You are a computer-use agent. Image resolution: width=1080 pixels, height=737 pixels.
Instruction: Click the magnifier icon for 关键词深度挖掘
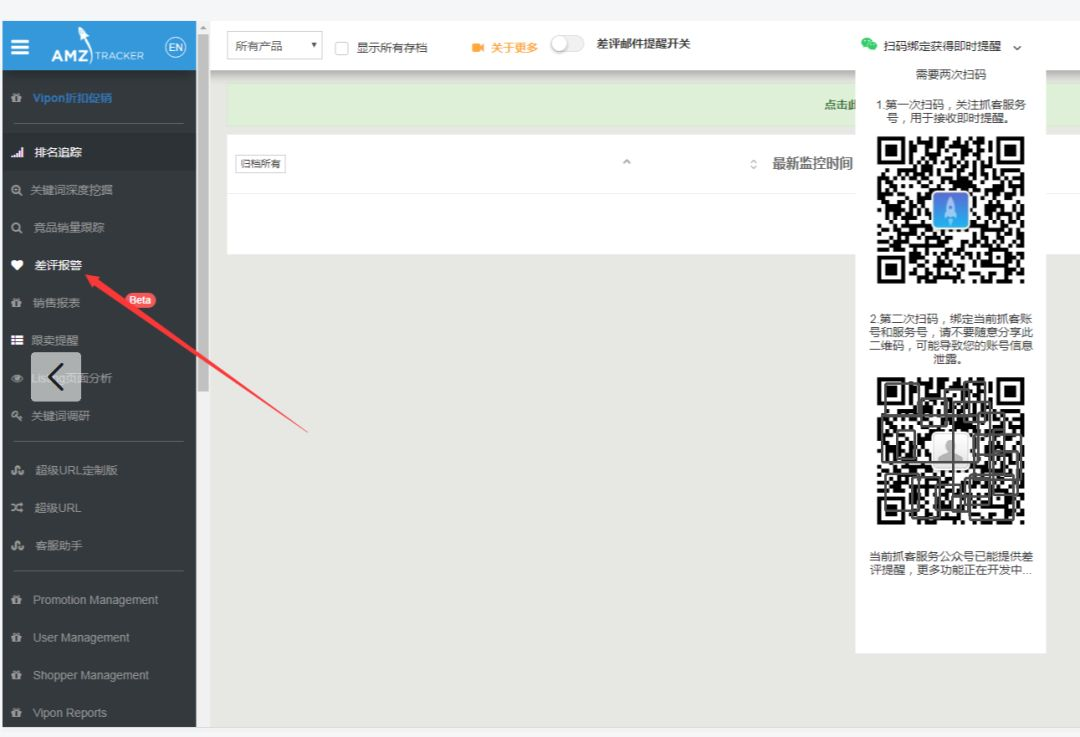point(17,190)
